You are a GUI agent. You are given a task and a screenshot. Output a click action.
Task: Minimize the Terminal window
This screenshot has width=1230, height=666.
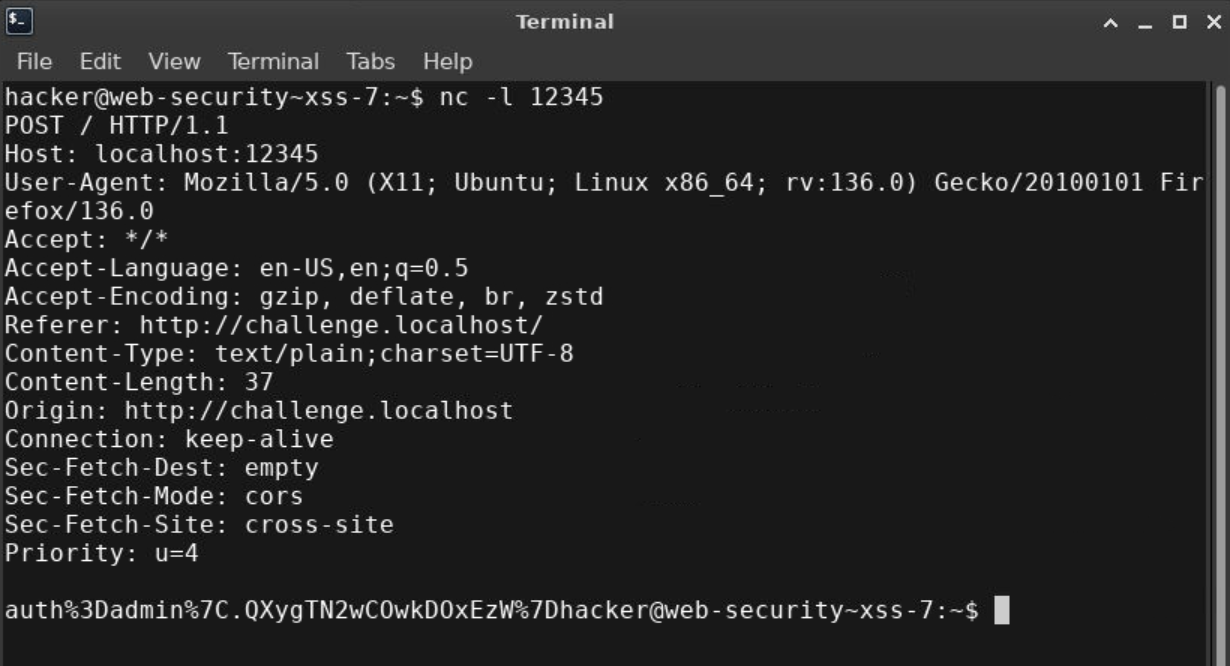point(1145,22)
